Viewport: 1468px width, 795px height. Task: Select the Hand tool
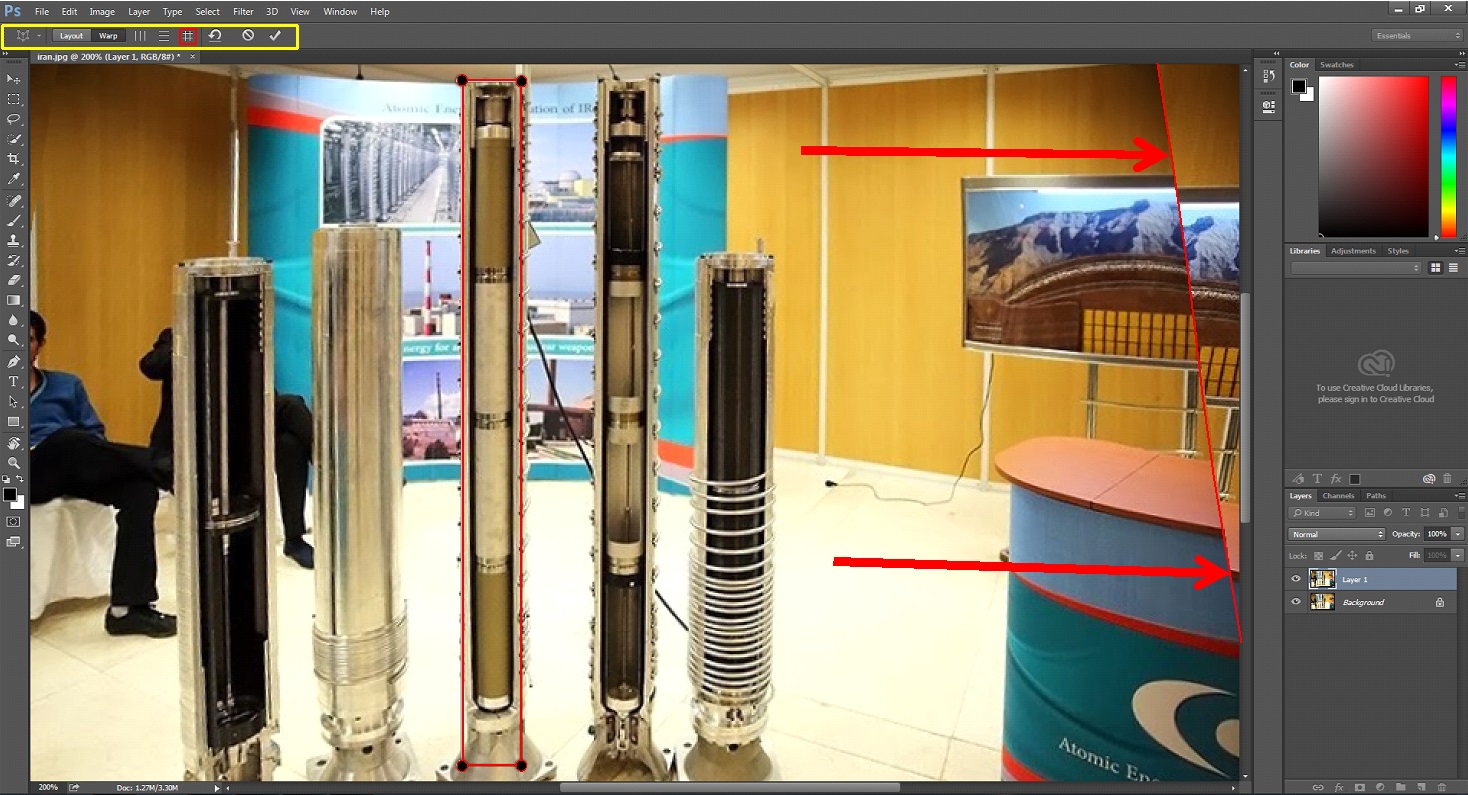click(x=14, y=443)
